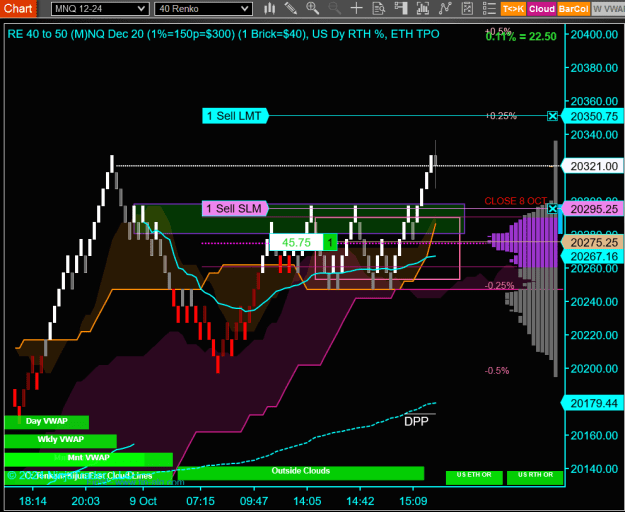
Task: Cancel the Sell SLM order X
Action: coord(552,209)
